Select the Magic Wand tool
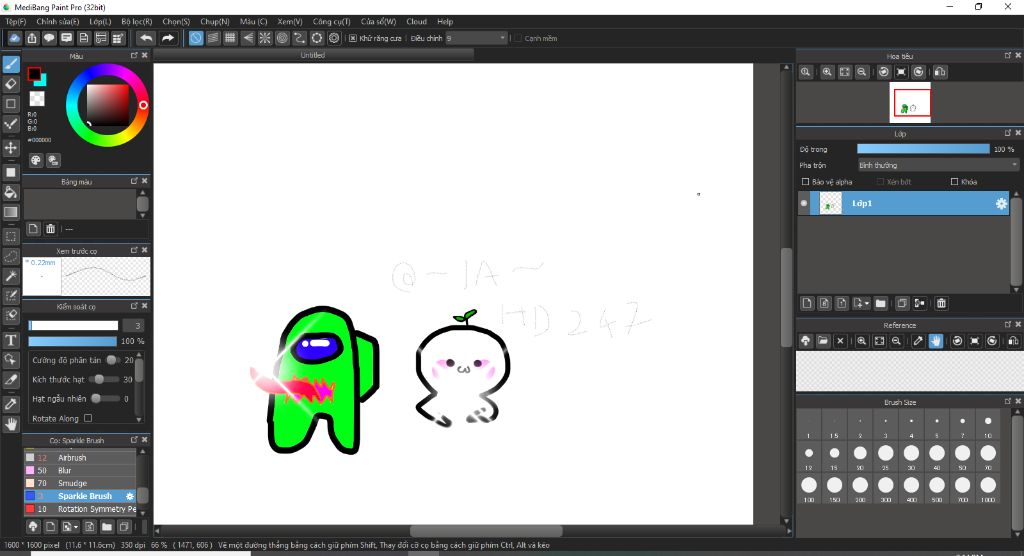The width and height of the screenshot is (1024, 556). (11, 276)
